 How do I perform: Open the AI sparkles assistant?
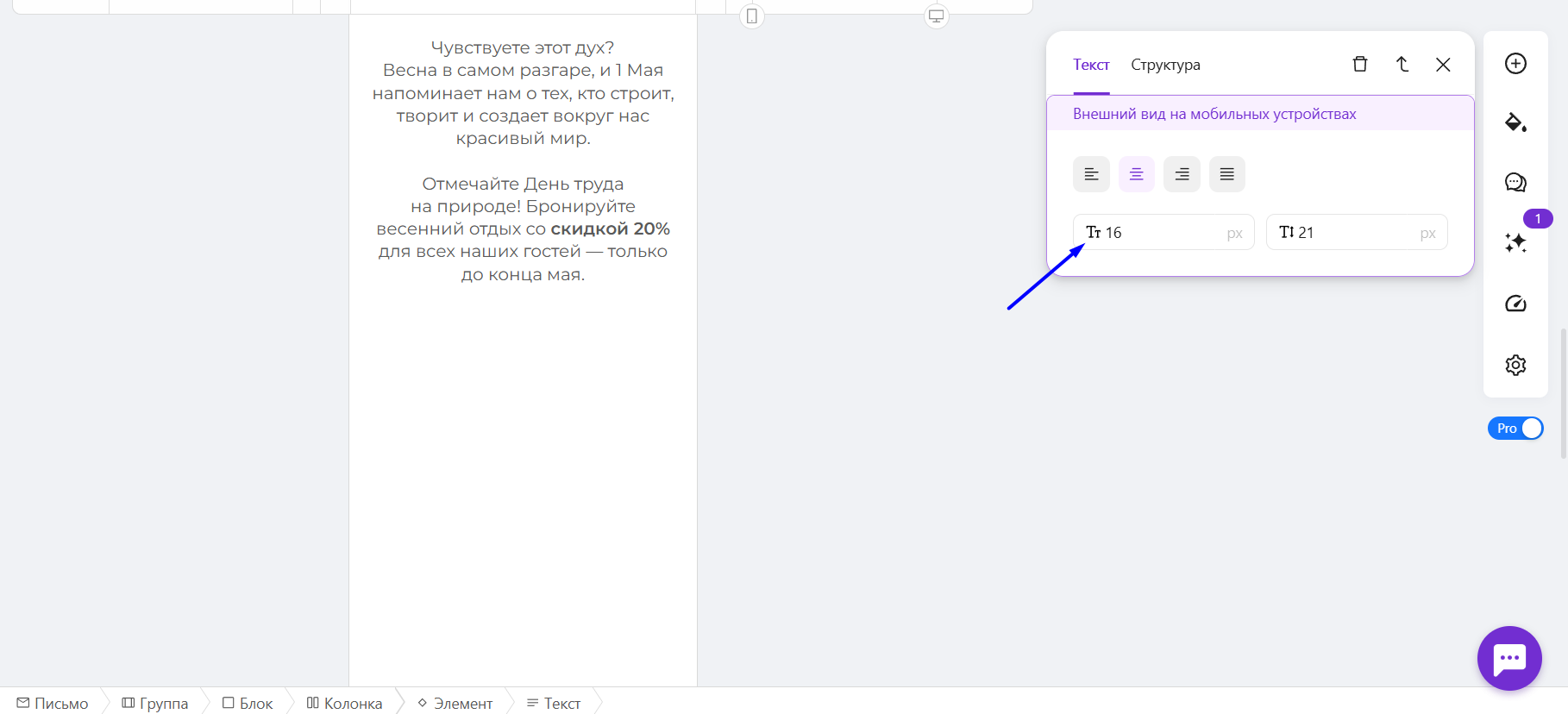pos(1515,243)
